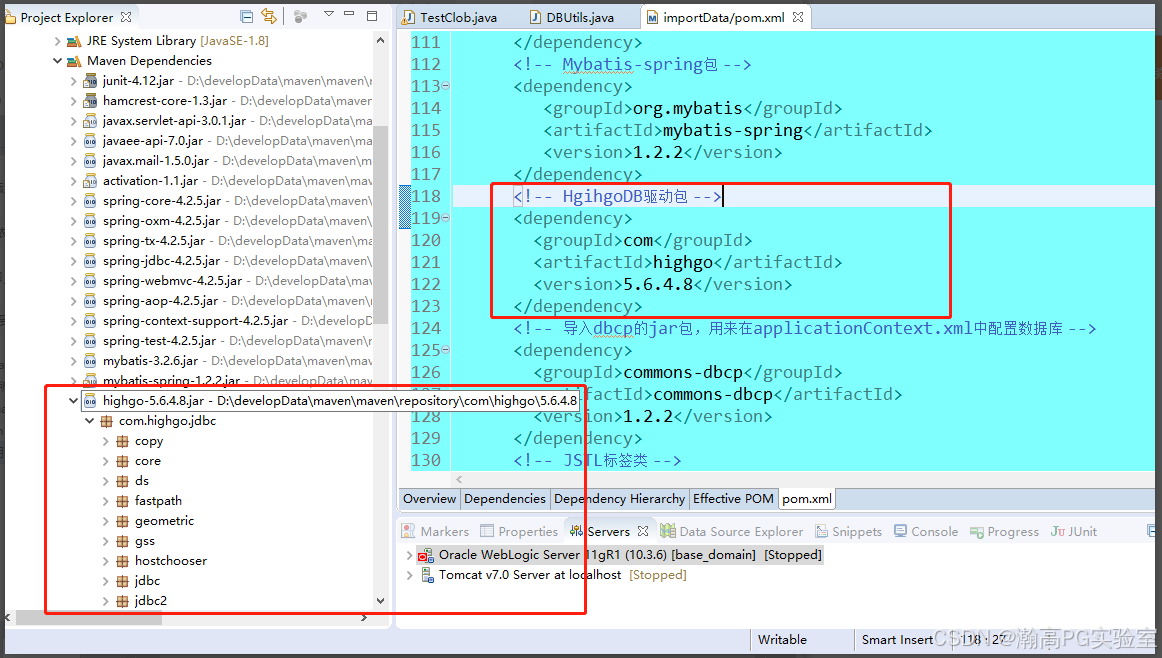Select the pom.xml source tab
This screenshot has width=1162, height=658.
point(807,499)
